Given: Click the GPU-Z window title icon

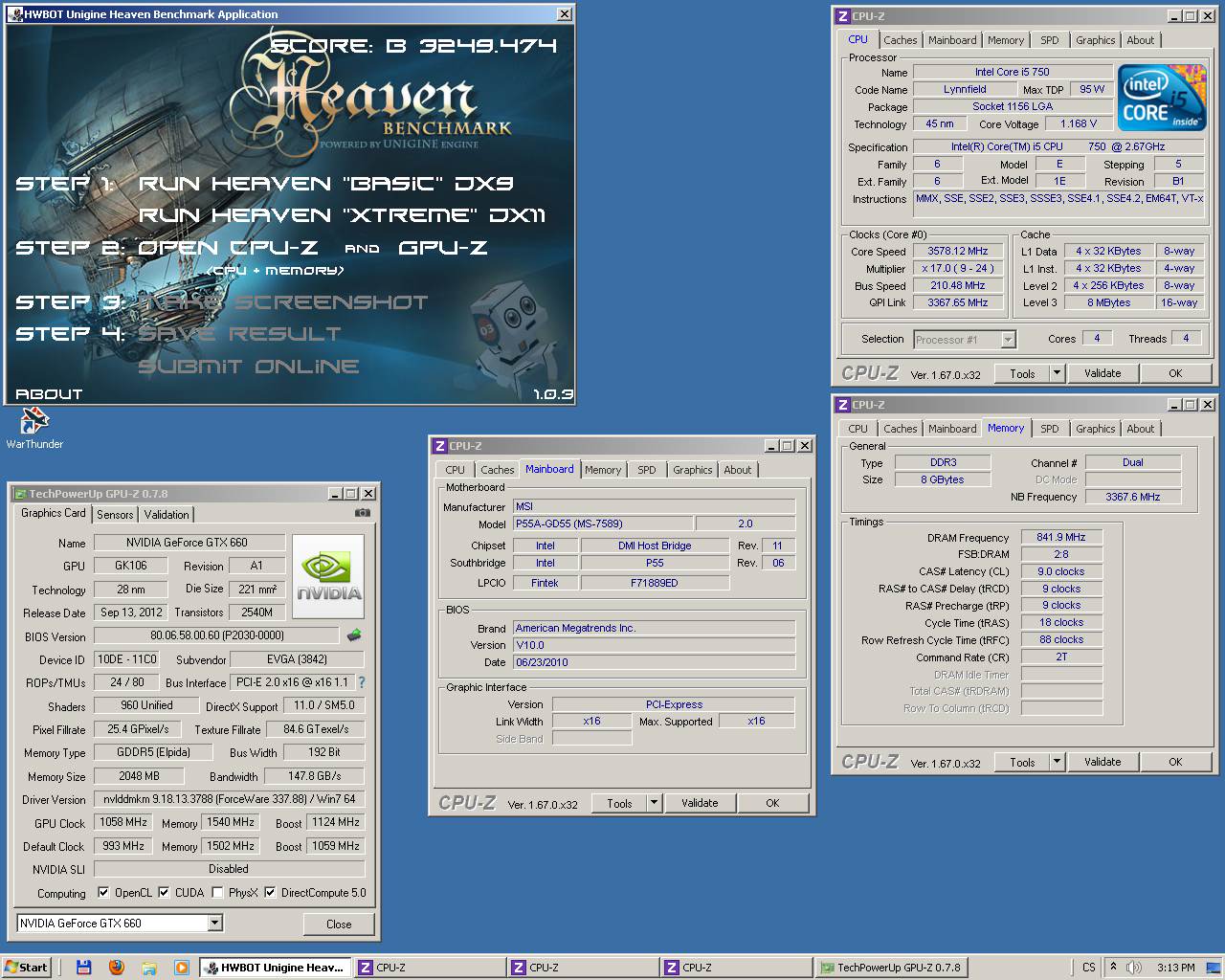Looking at the screenshot, I should [19, 494].
